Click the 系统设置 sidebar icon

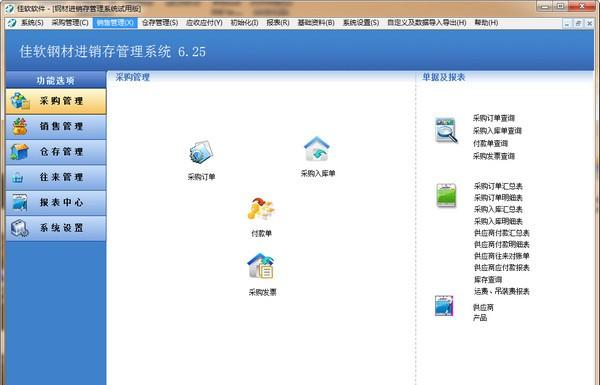20,228
